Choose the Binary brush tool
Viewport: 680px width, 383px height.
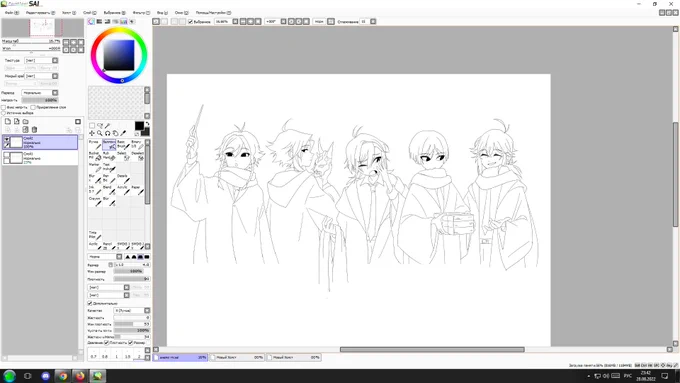coord(137,145)
